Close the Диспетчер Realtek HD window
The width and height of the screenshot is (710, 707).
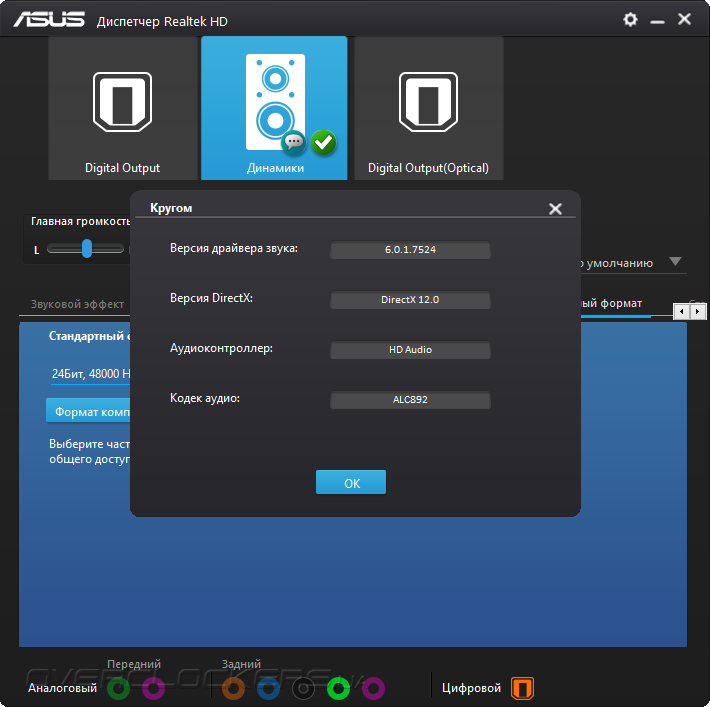tap(684, 19)
